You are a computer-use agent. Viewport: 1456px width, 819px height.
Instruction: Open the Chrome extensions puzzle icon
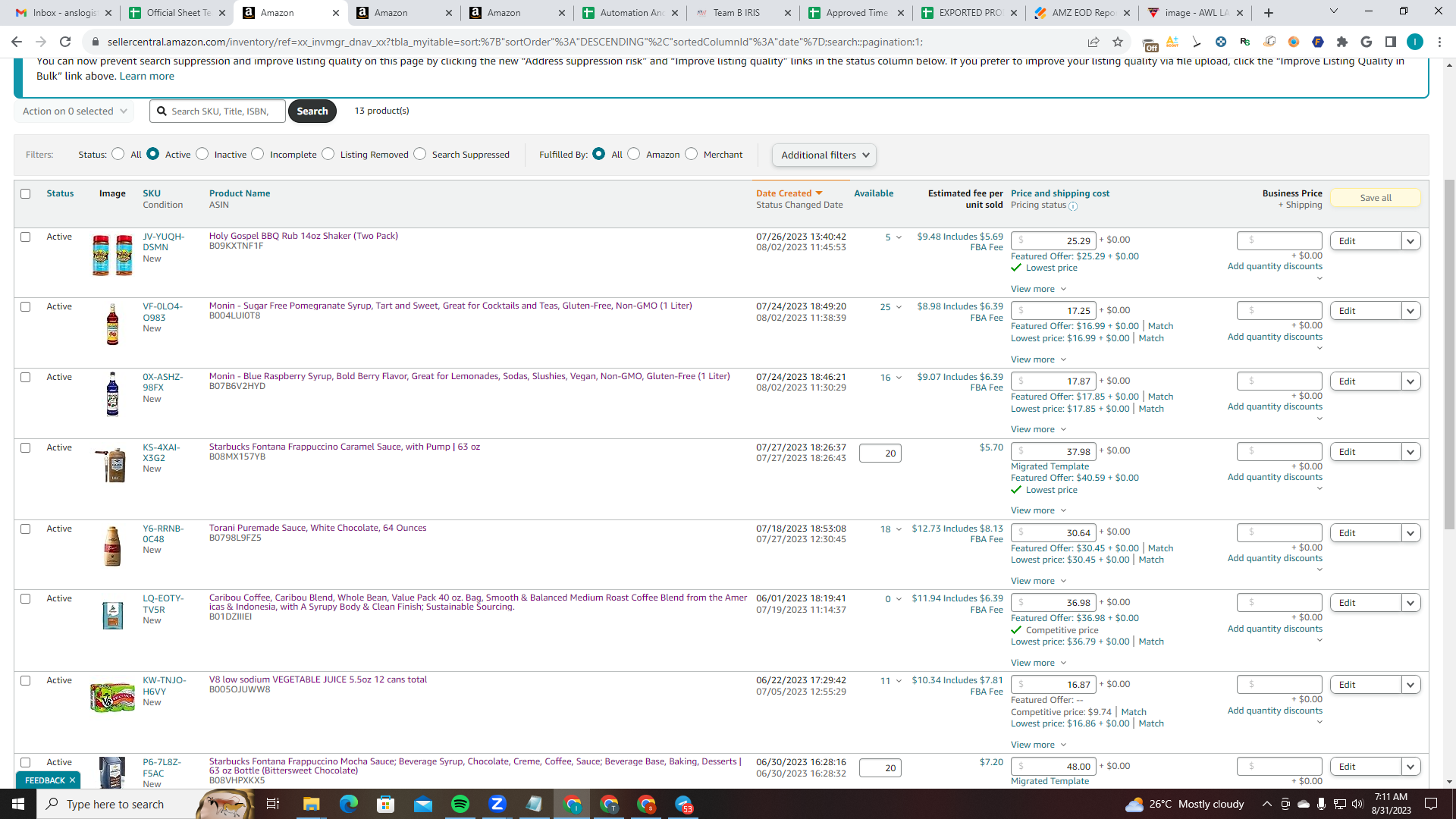click(x=1342, y=42)
